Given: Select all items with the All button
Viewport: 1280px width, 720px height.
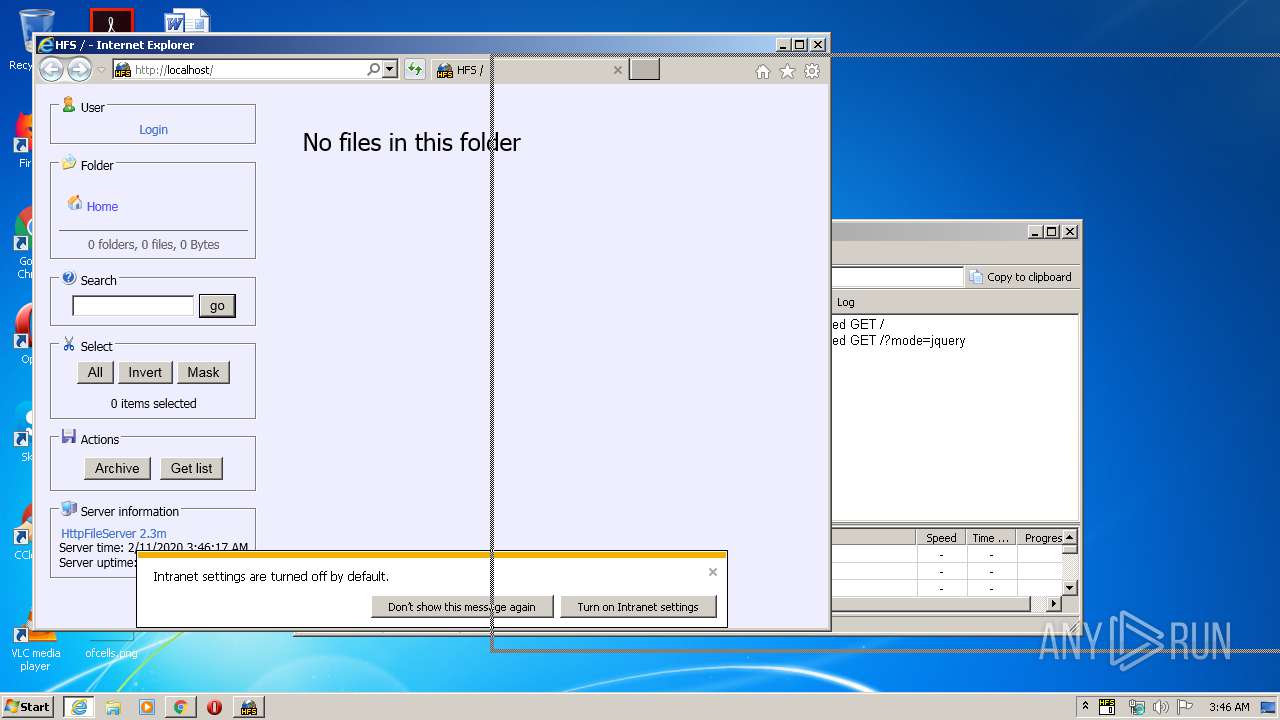Looking at the screenshot, I should [95, 372].
